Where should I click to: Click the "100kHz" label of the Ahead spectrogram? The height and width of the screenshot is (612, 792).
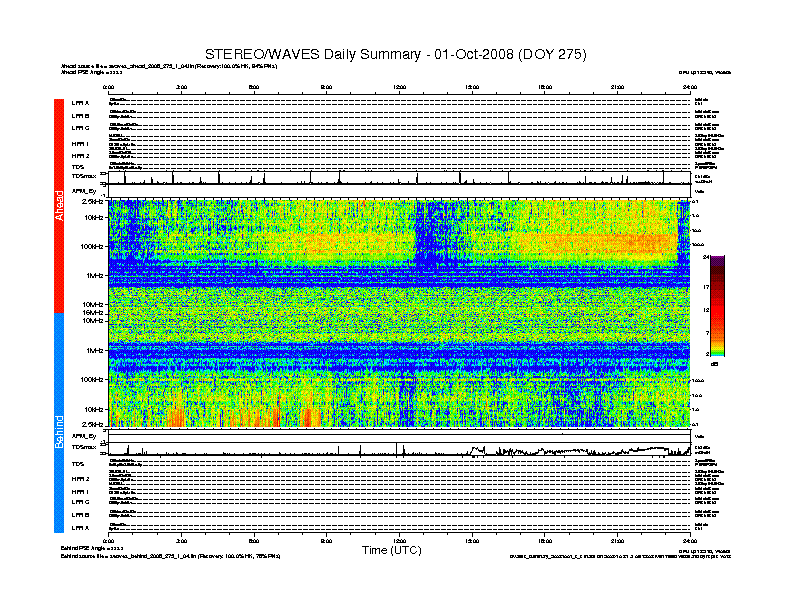click(92, 246)
